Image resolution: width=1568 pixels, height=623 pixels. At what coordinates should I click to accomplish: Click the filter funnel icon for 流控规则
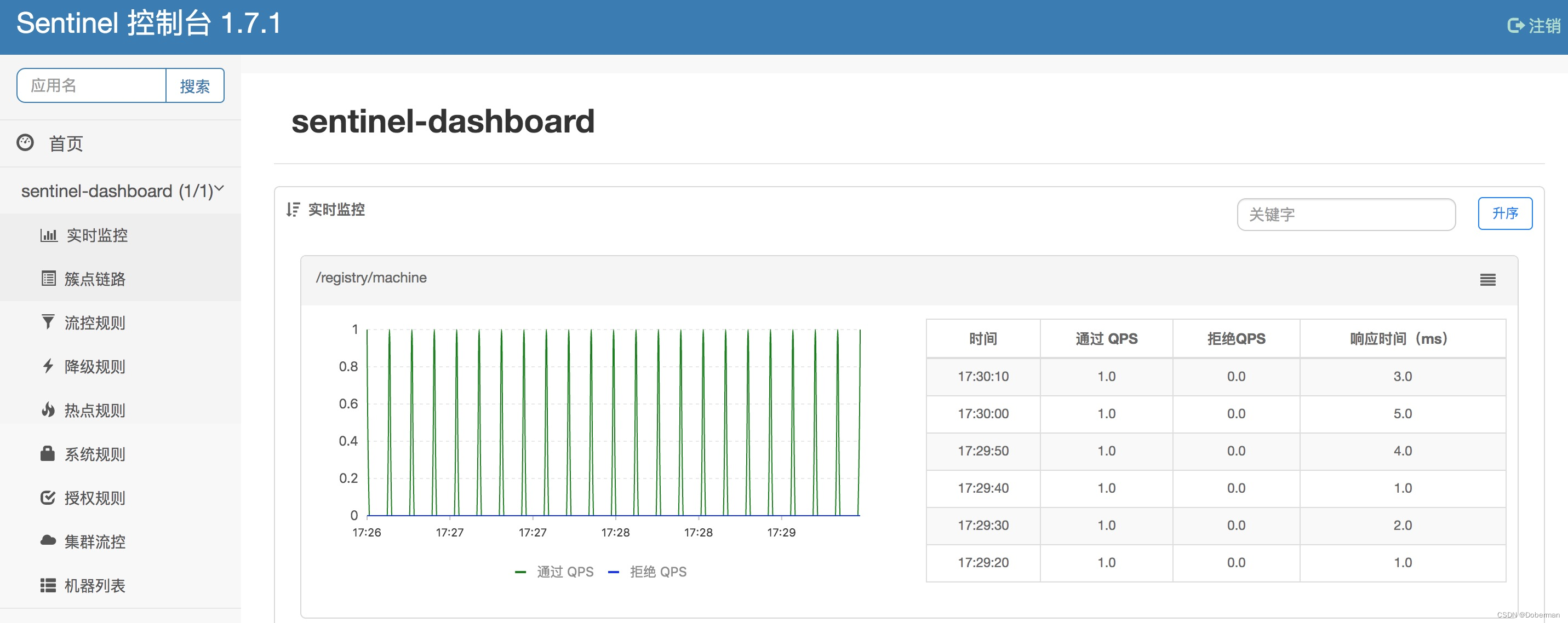(x=48, y=322)
